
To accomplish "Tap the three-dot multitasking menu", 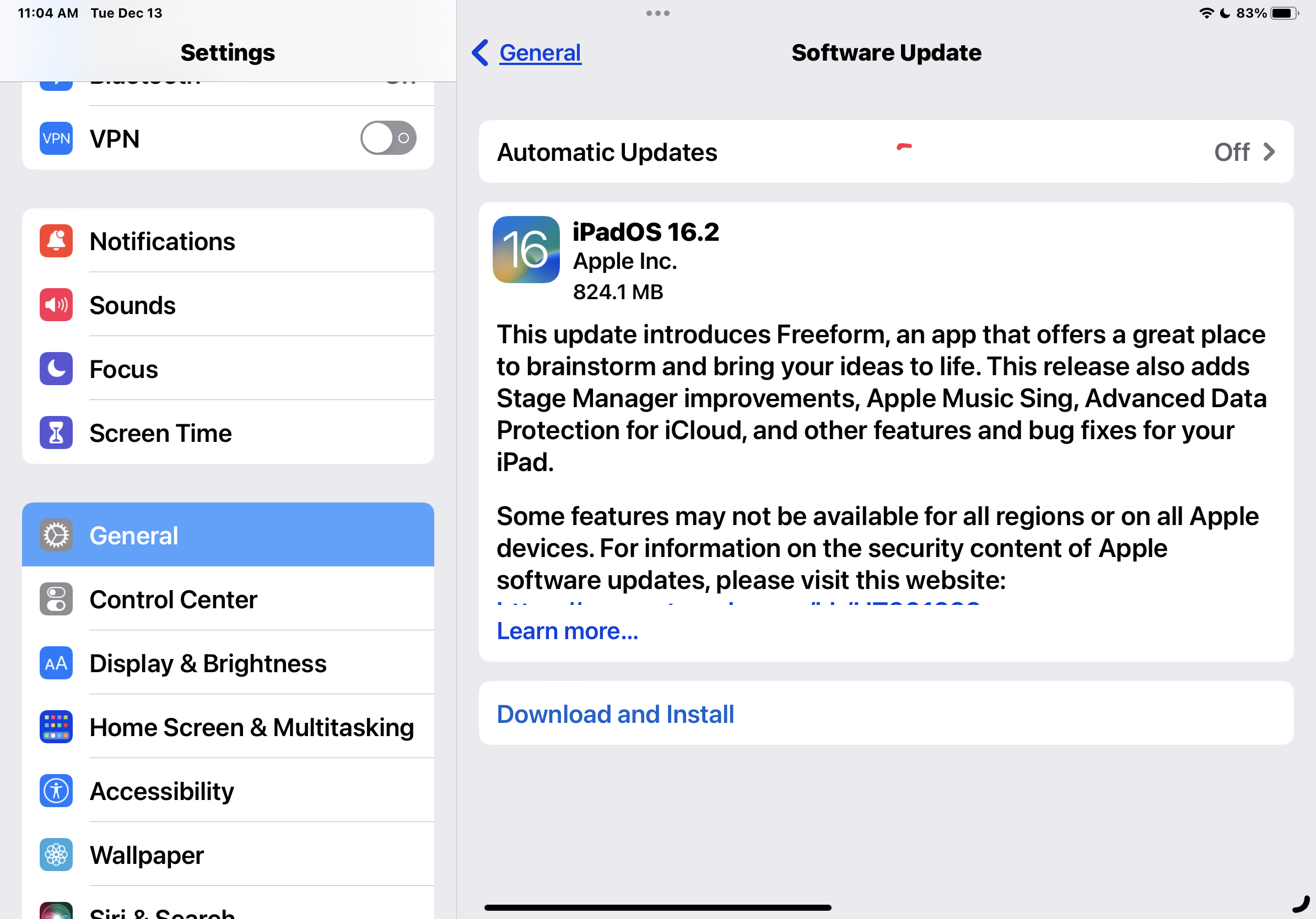I will (657, 13).
